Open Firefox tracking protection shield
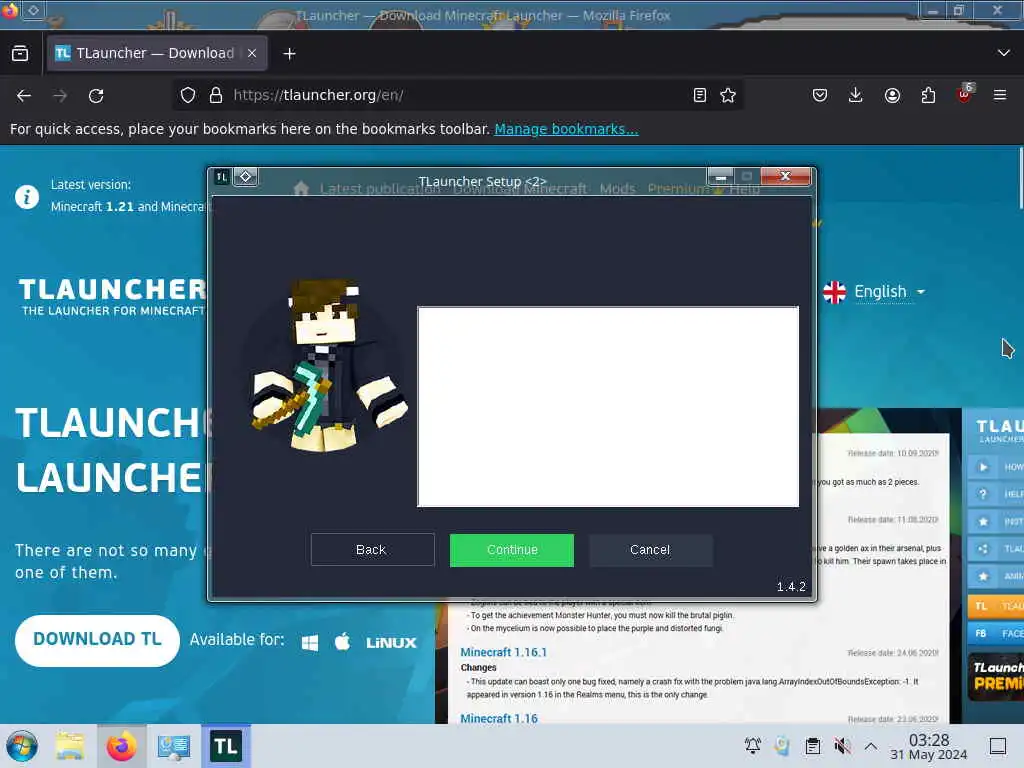This screenshot has width=1024, height=768. [188, 95]
